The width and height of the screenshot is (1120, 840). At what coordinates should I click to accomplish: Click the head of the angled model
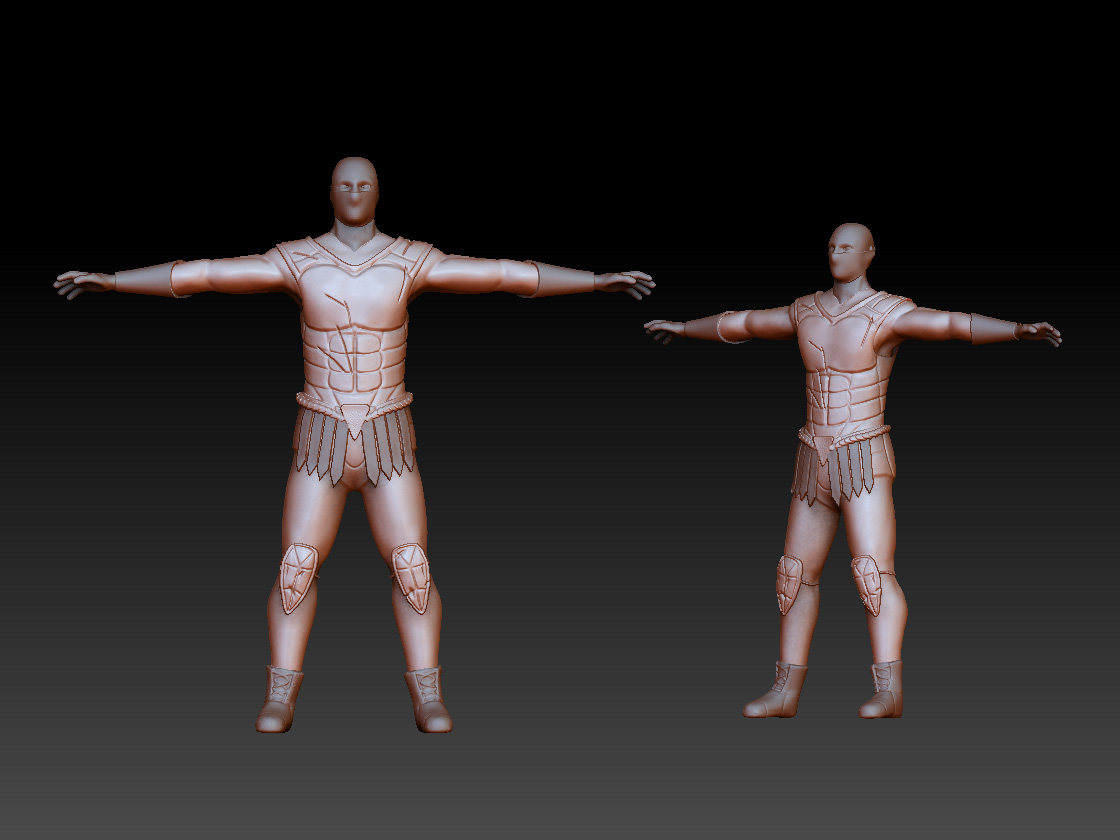click(851, 253)
